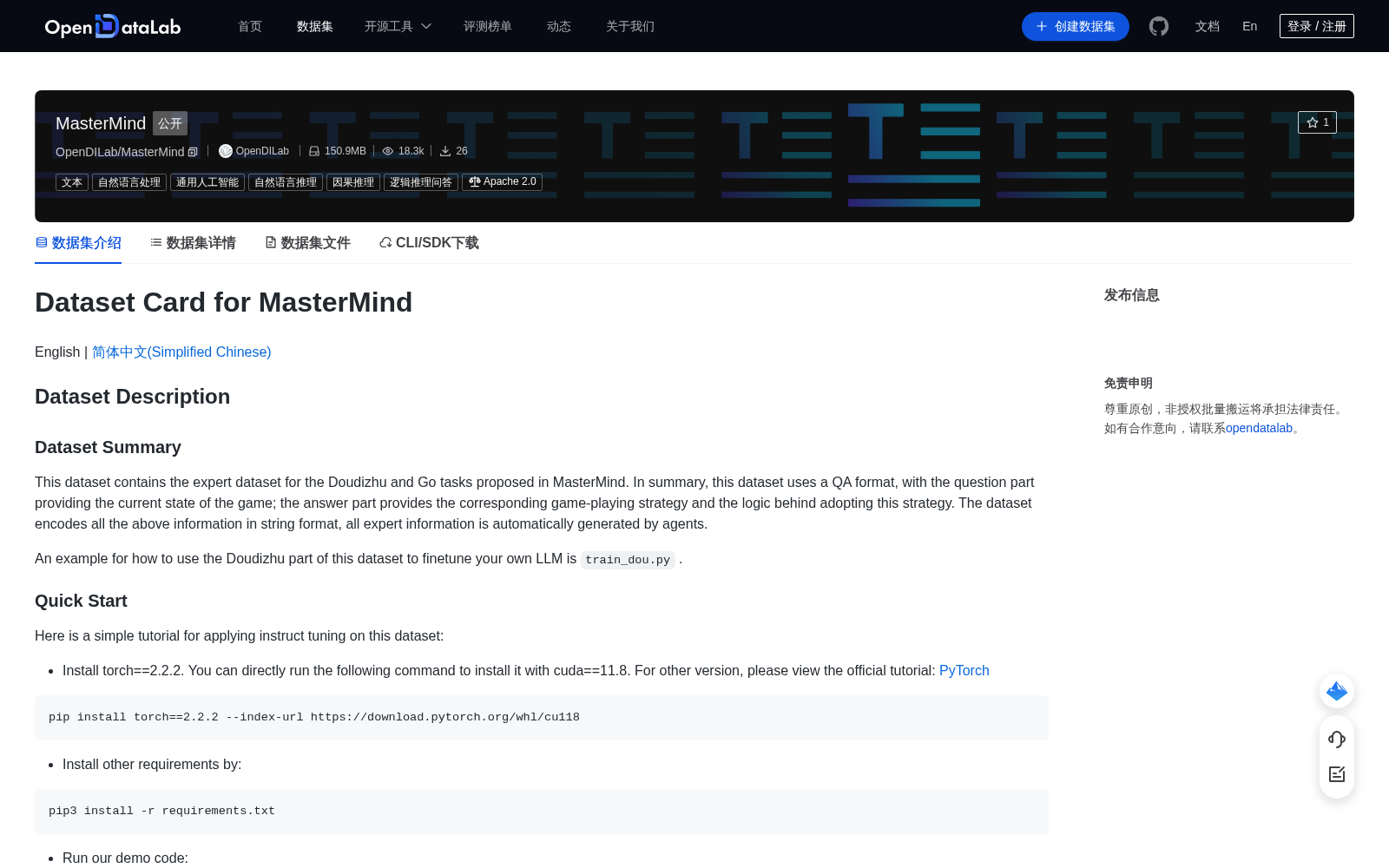Switch language with the En link
Screen dimensions: 1389x868
(x=1250, y=26)
